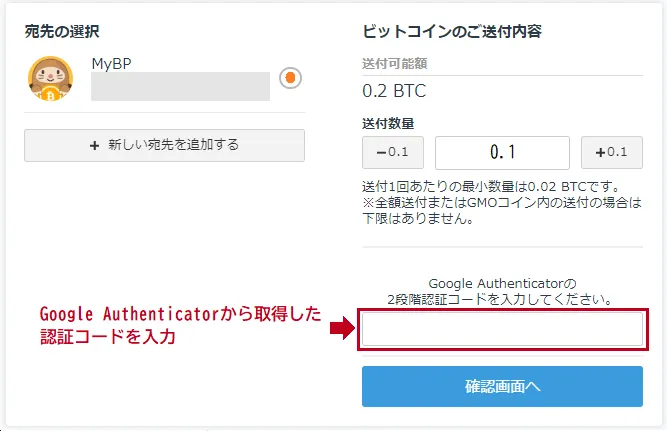Decrease the amount with the −0.1 button

click(x=393, y=152)
